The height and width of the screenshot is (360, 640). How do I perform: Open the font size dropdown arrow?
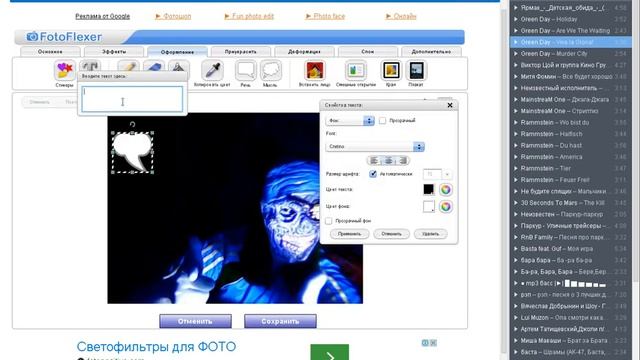[x=447, y=174]
